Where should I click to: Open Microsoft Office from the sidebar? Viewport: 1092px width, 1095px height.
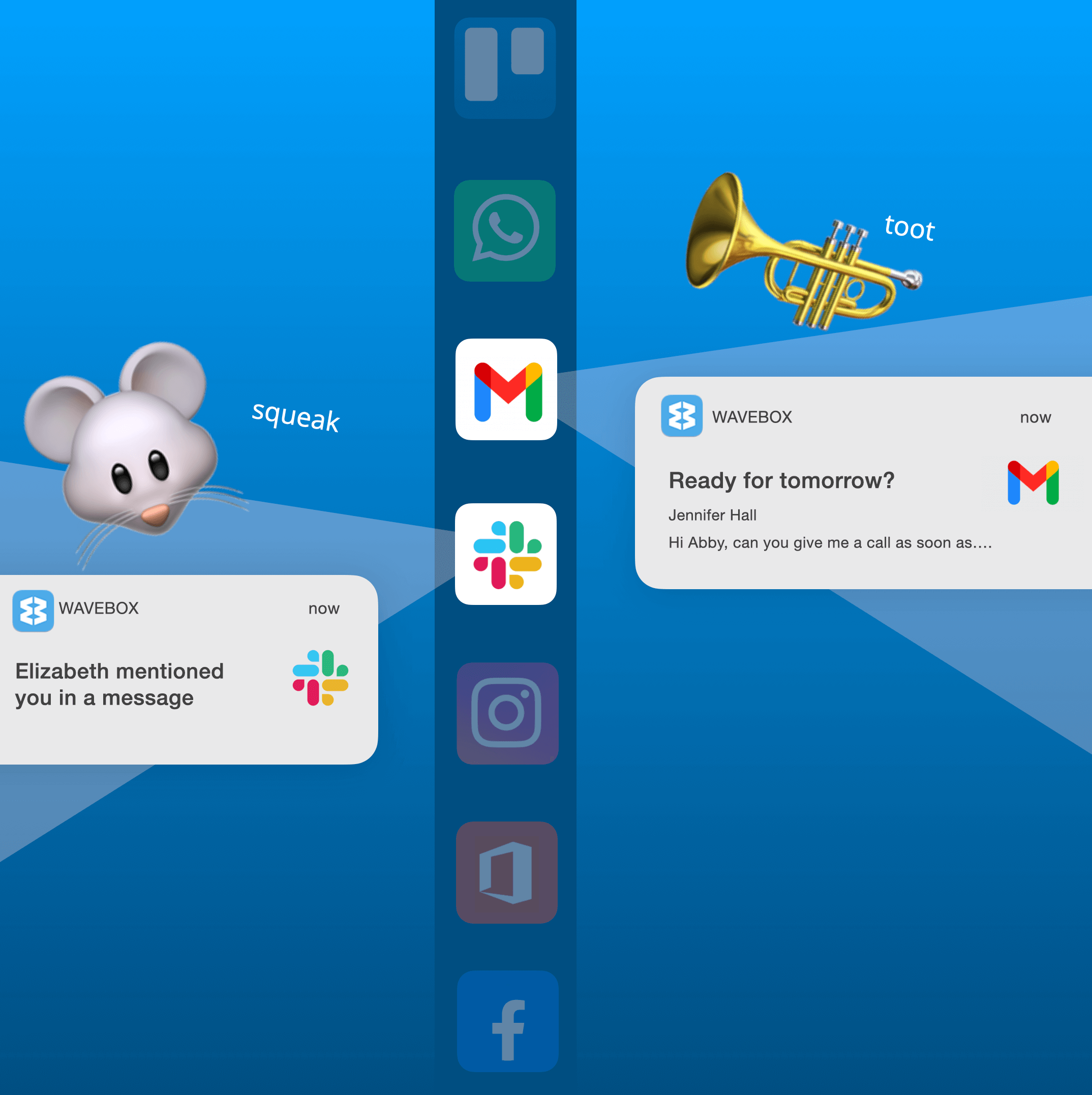(x=506, y=870)
